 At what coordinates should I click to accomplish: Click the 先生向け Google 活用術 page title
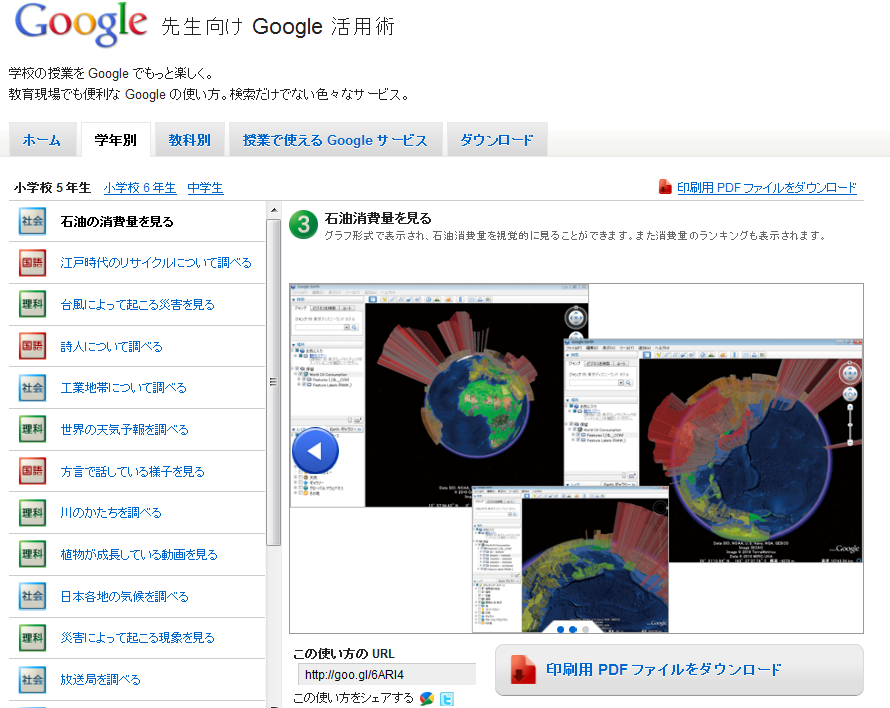tap(278, 27)
